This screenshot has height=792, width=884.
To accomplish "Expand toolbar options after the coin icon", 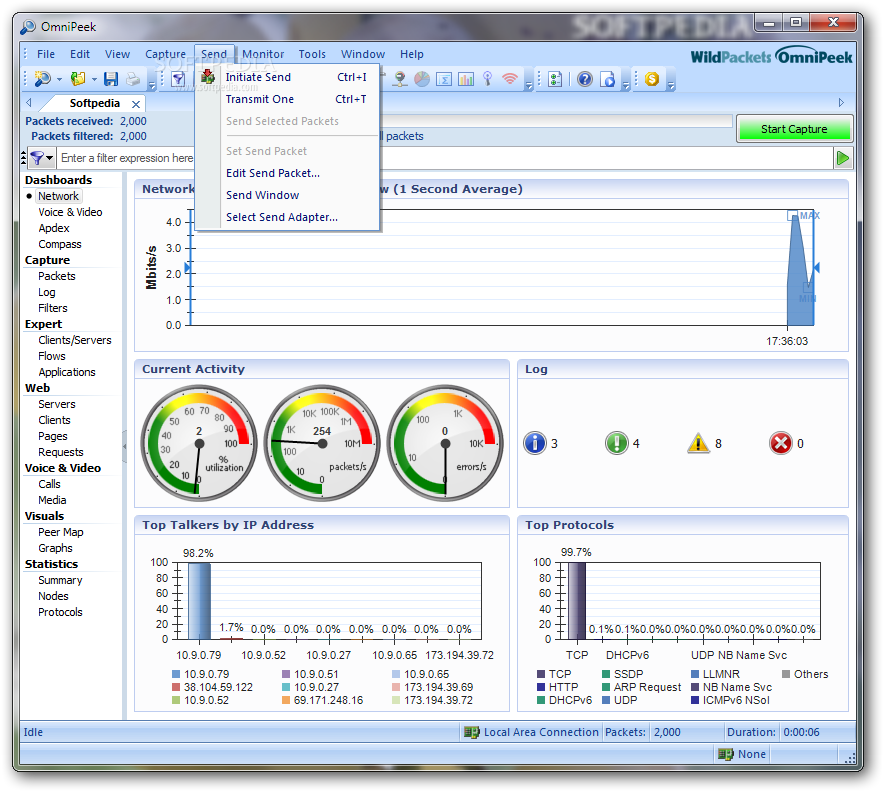I will pyautogui.click(x=671, y=86).
